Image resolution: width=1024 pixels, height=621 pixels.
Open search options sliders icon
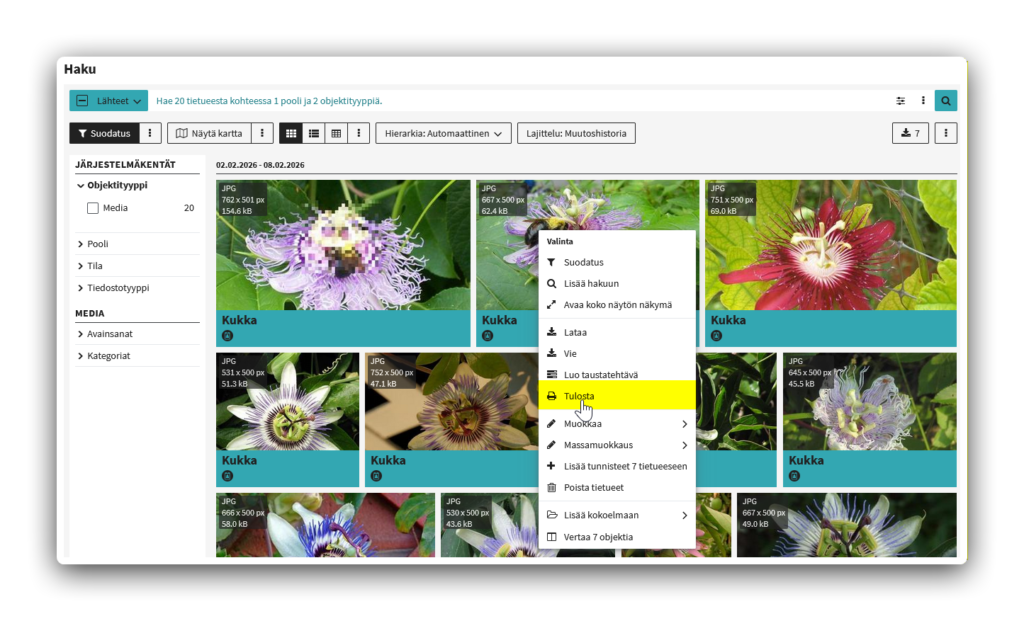click(900, 101)
